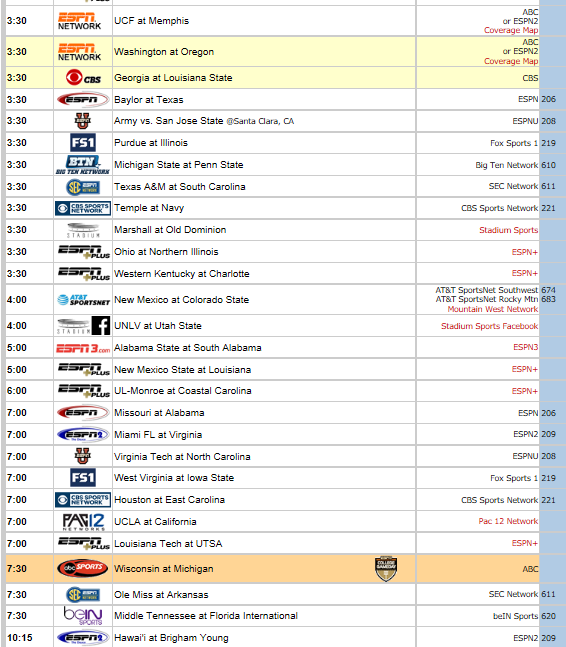Open ESPN+ link for Western Kentucky at Charlotte
The height and width of the screenshot is (647, 566).
click(x=525, y=274)
